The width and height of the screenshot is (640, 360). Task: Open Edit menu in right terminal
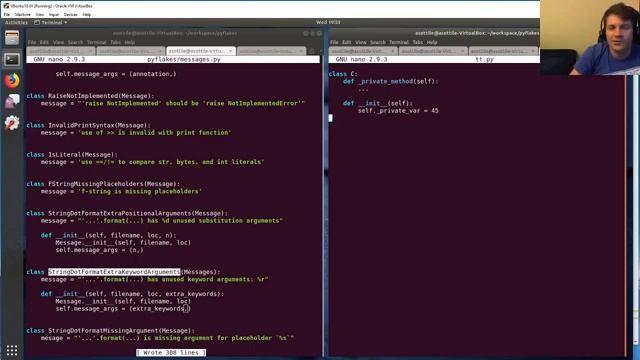(347, 42)
